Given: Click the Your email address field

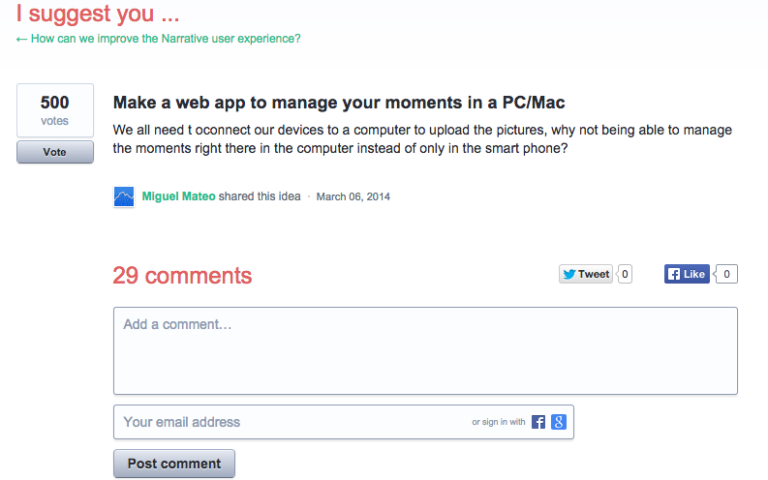Looking at the screenshot, I should (x=343, y=422).
